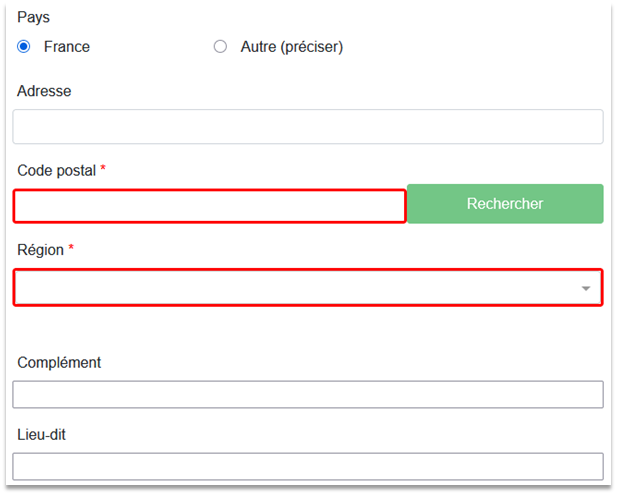Click into the Code postal input
The image size is (617, 495).
coord(209,206)
